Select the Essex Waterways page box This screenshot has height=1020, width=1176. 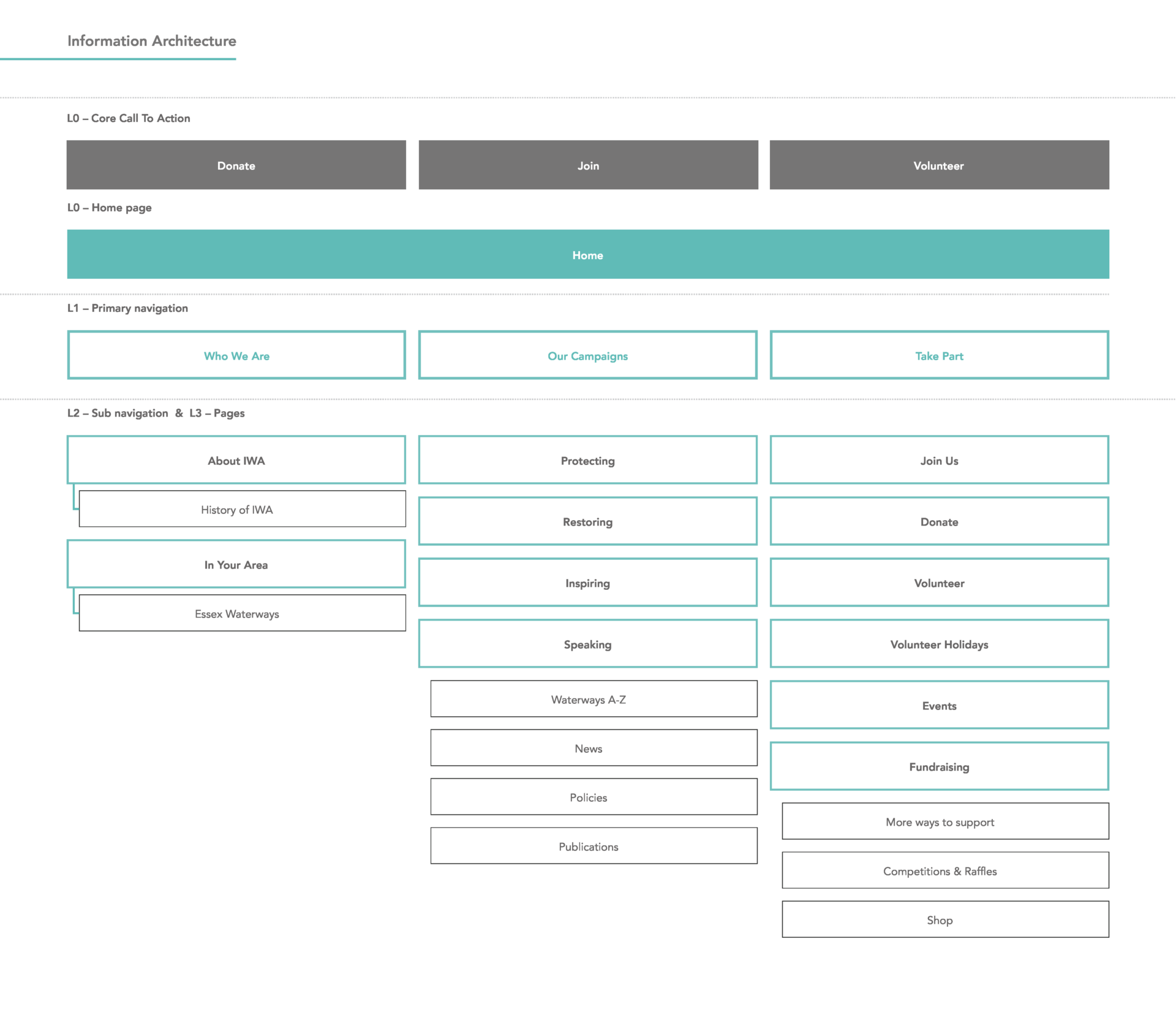coord(243,613)
